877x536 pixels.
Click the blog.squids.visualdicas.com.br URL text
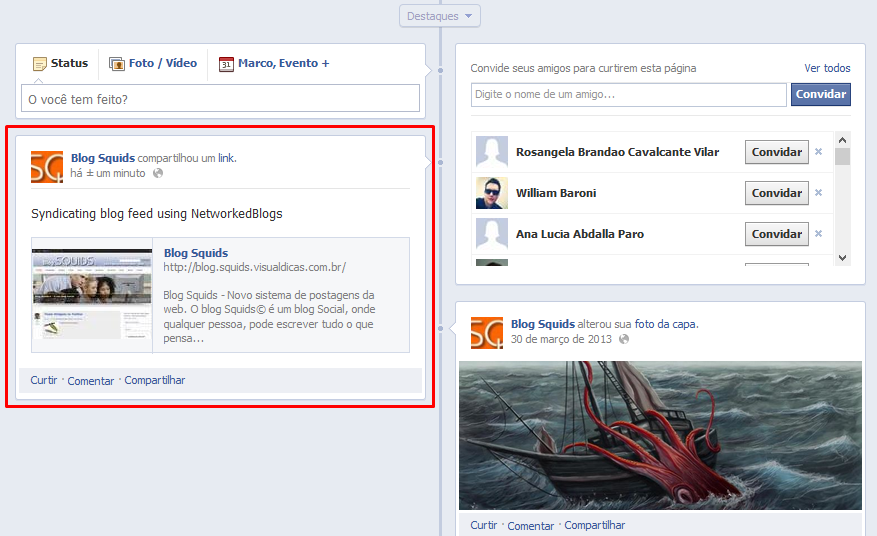click(x=254, y=267)
